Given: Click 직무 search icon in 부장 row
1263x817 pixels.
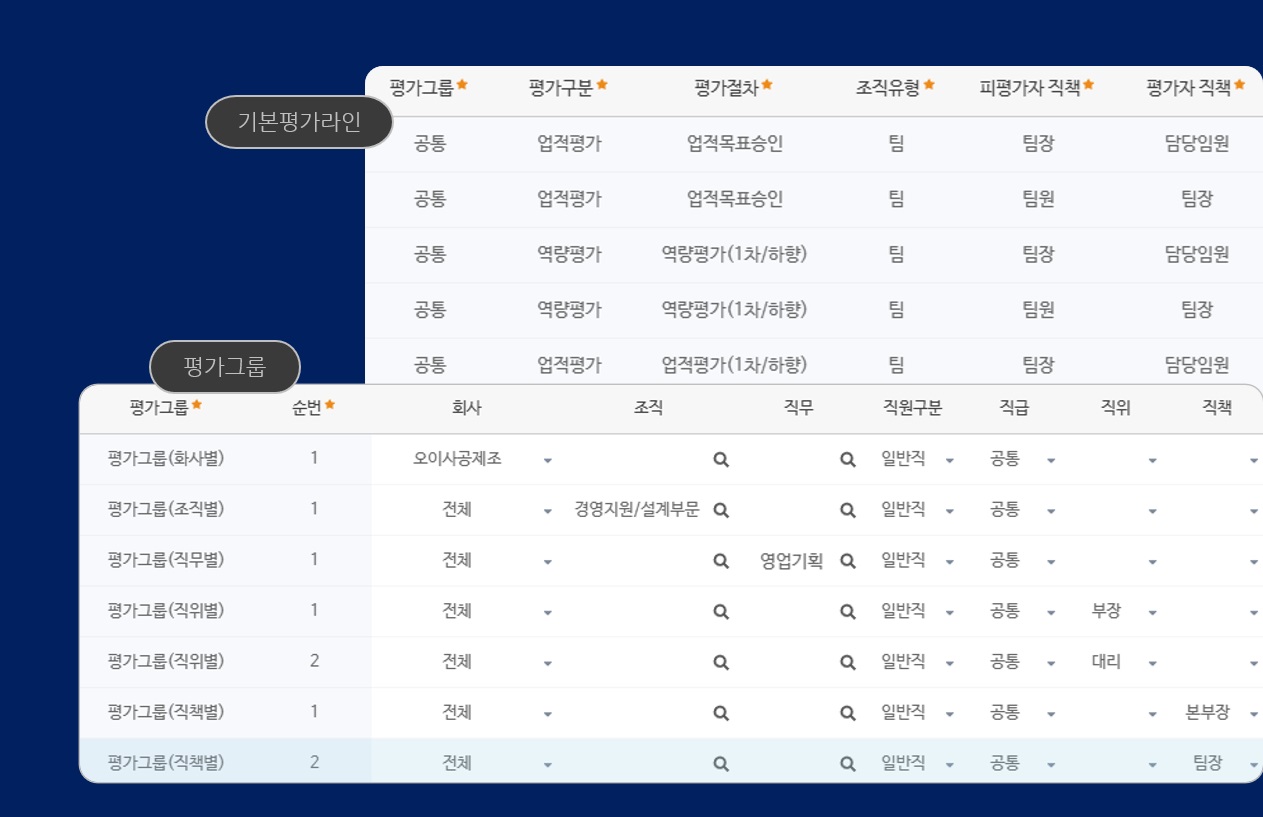Looking at the screenshot, I should (x=847, y=610).
